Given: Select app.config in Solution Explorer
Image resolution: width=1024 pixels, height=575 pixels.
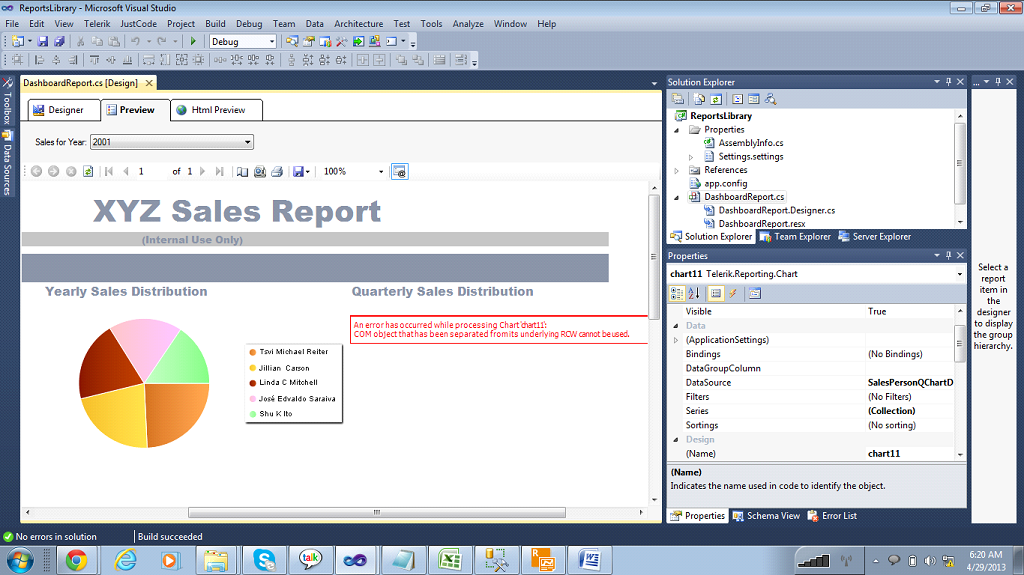Looking at the screenshot, I should pyautogui.click(x=726, y=184).
